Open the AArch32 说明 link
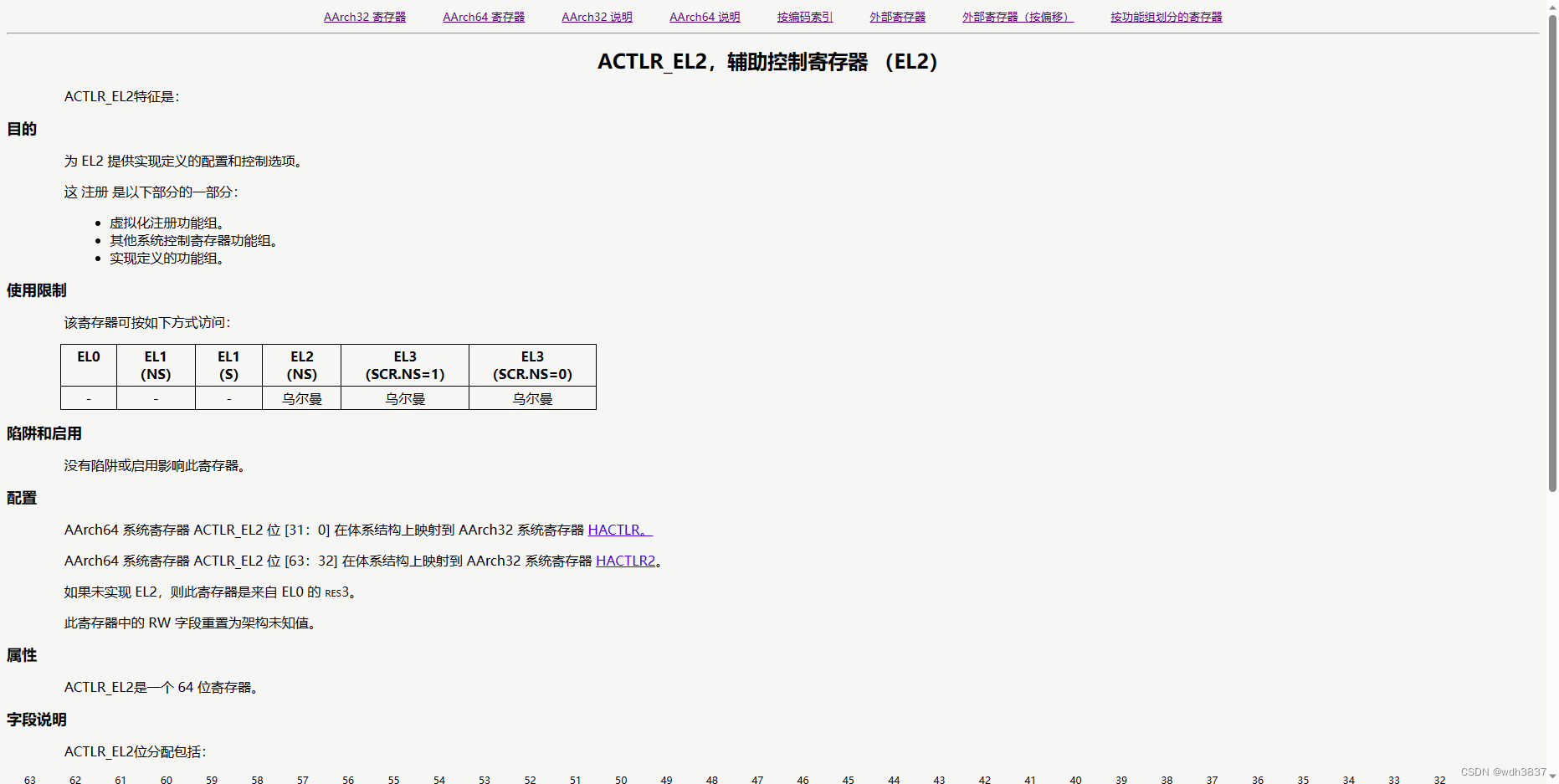The image size is (1559, 784). tap(597, 17)
